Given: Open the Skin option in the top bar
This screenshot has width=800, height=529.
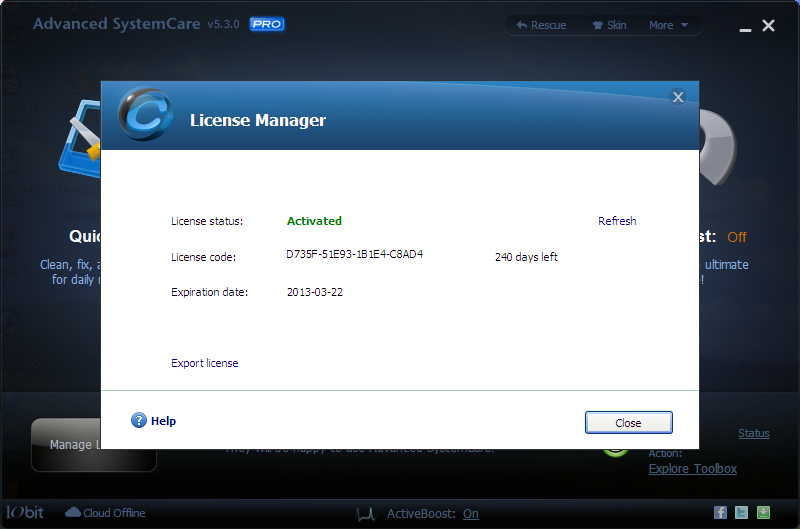Looking at the screenshot, I should click(609, 25).
